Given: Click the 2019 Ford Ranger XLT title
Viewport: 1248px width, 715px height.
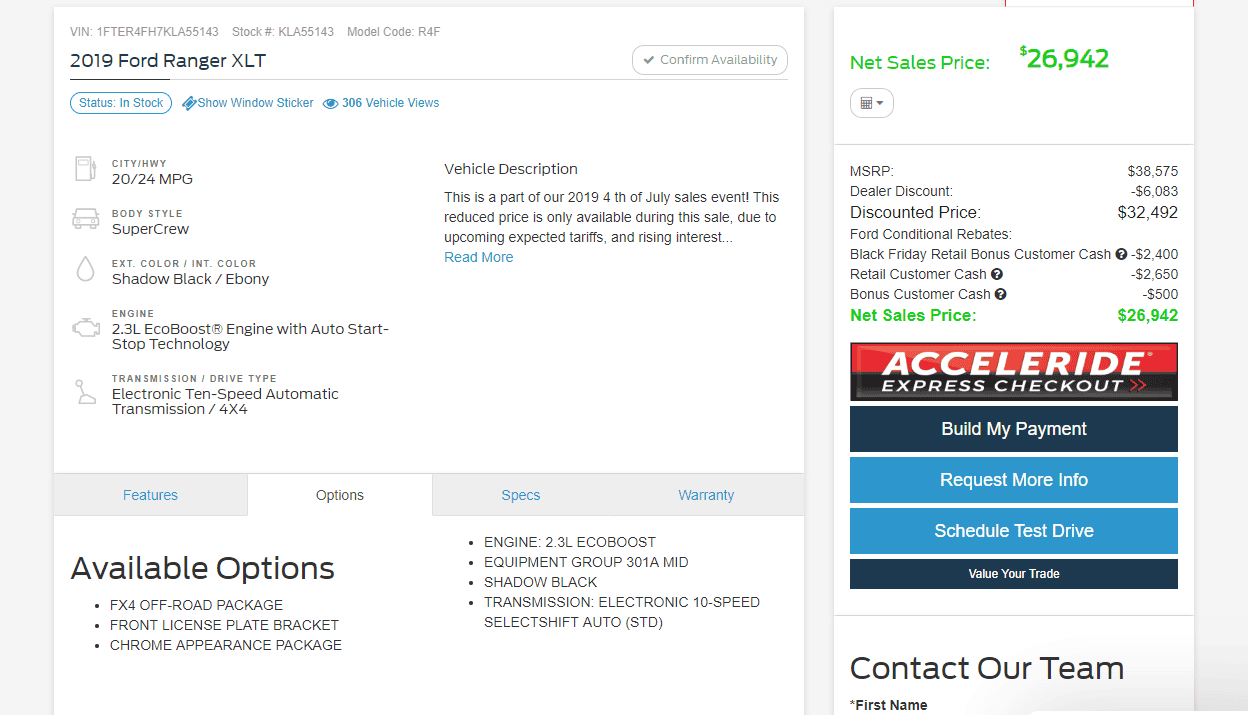Looking at the screenshot, I should click(168, 61).
